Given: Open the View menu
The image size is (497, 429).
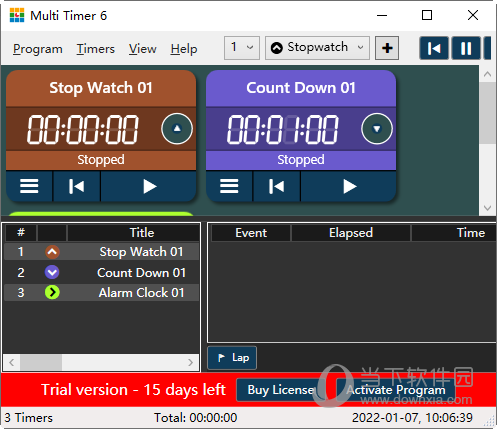Looking at the screenshot, I should coord(143,49).
